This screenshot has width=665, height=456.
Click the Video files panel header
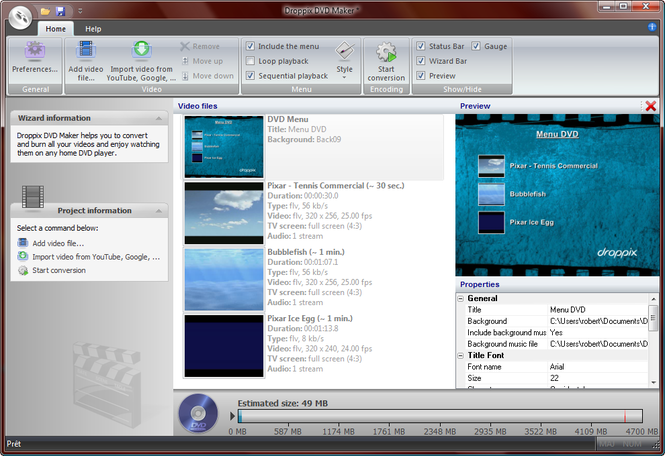[198, 106]
